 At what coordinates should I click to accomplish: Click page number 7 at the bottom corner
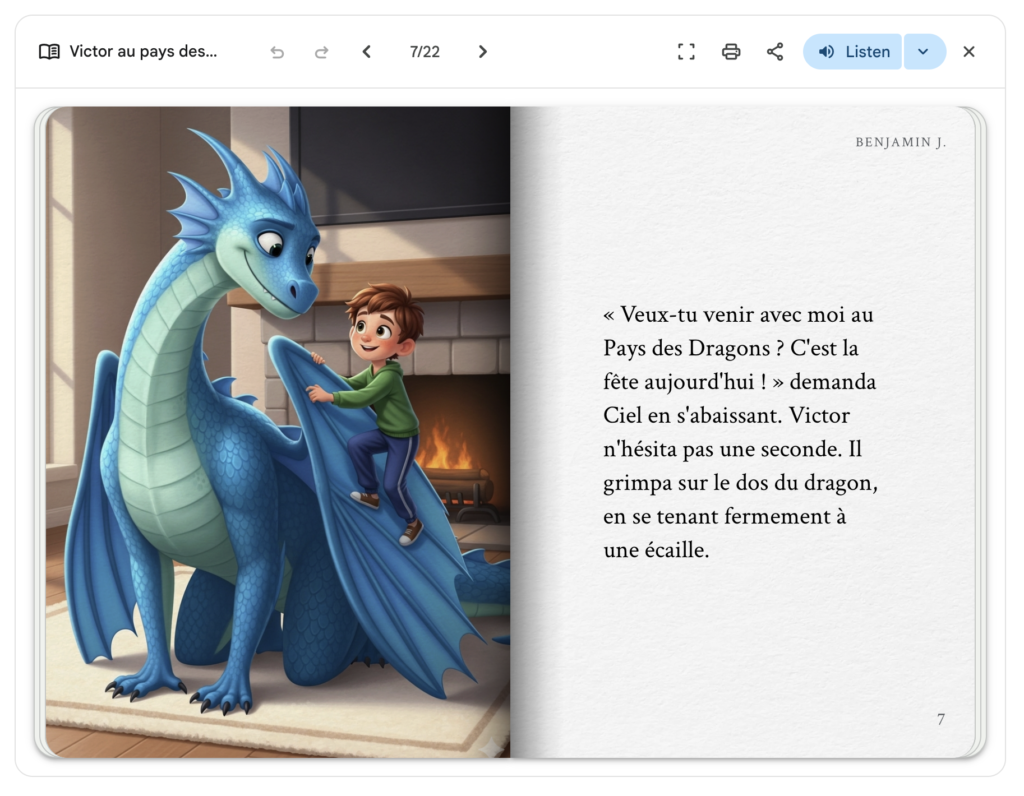[x=940, y=719]
